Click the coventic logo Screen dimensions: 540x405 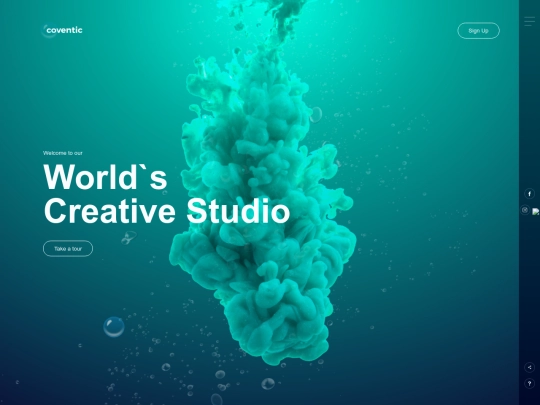62,30
